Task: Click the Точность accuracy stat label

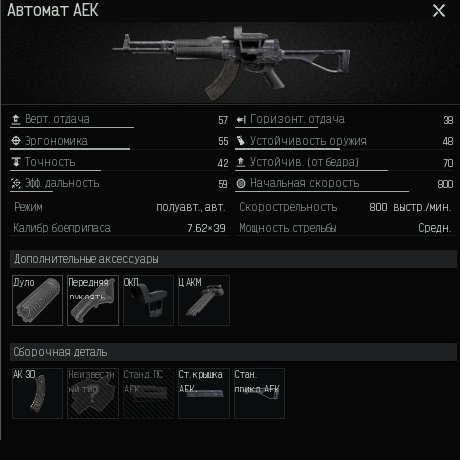Action: [50, 162]
